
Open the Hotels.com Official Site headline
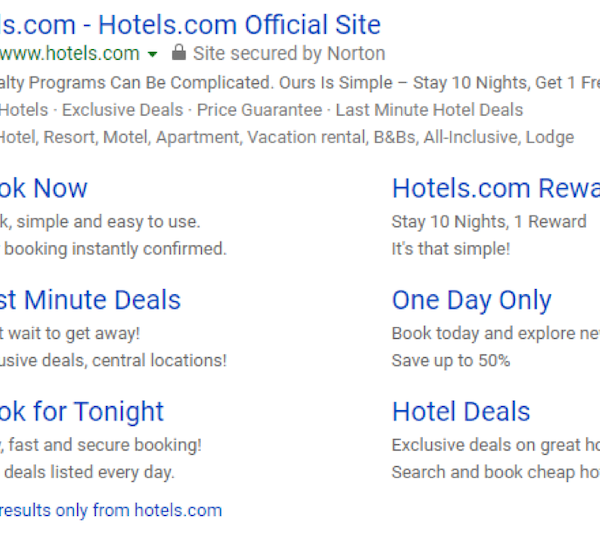(x=190, y=24)
